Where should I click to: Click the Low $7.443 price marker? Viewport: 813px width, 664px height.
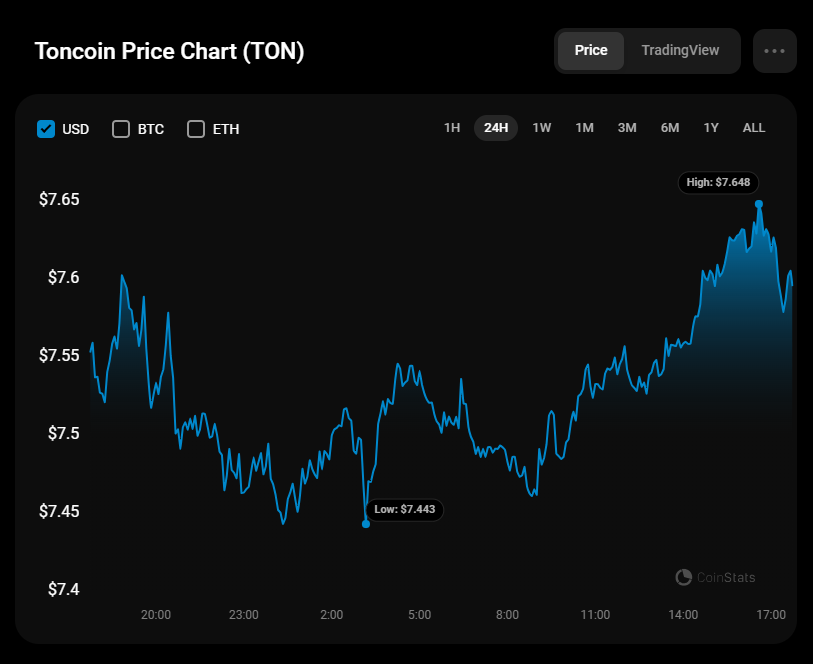[405, 510]
